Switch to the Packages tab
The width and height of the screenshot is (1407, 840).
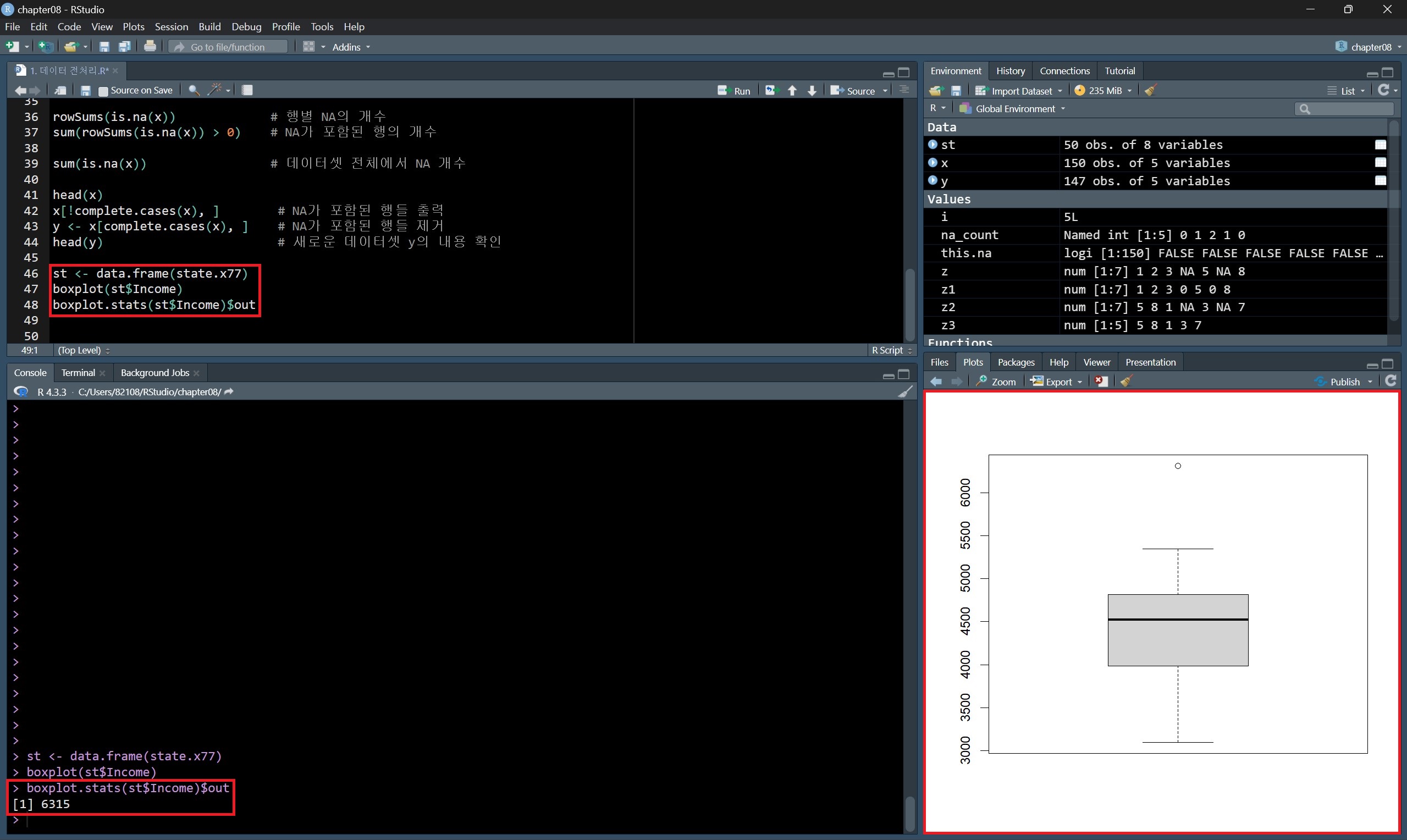coord(1016,362)
